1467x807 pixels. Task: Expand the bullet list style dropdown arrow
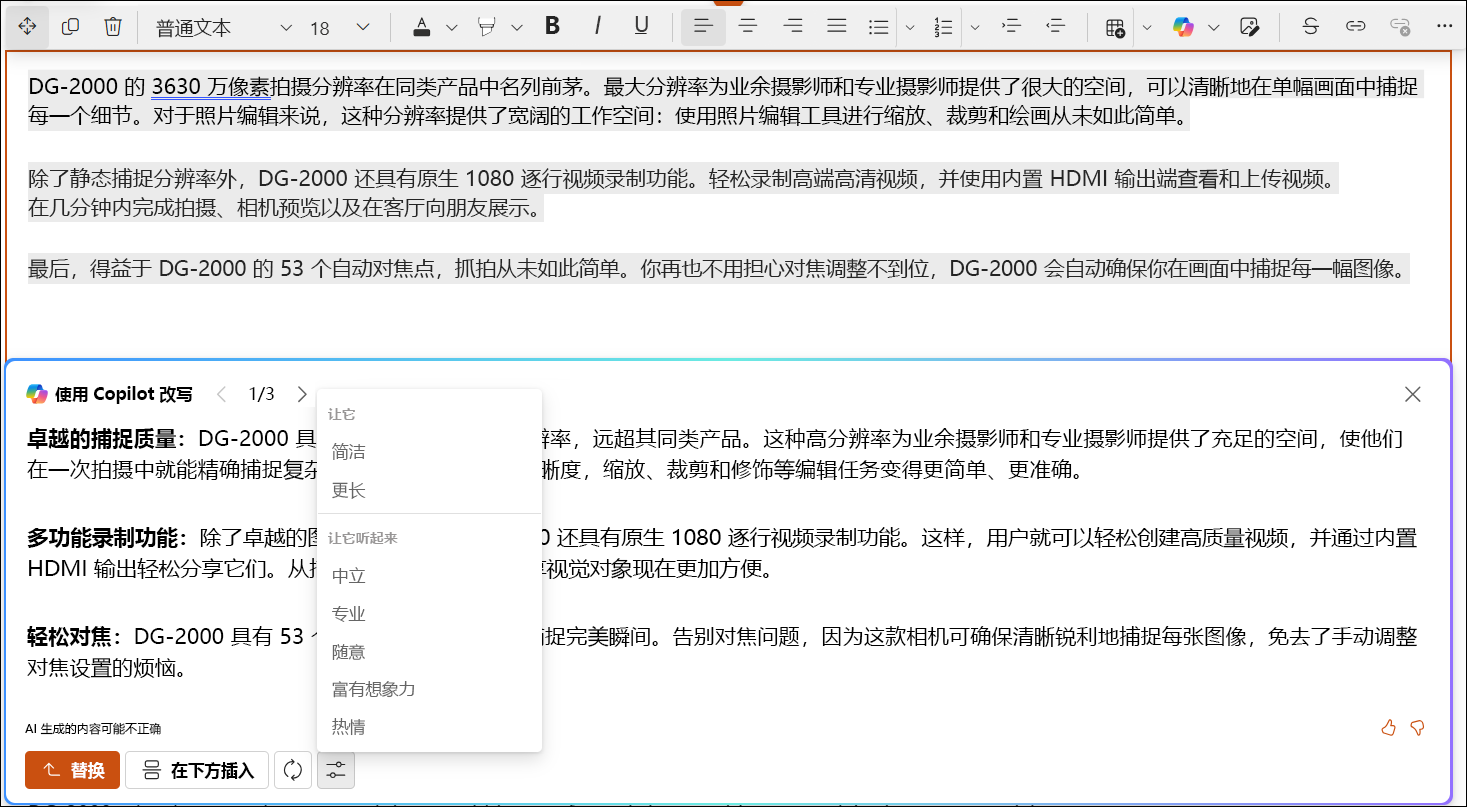pos(910,27)
